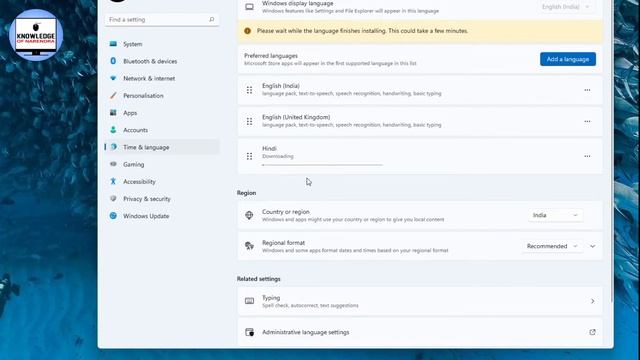Click the Preferred languages heading

coord(271,56)
